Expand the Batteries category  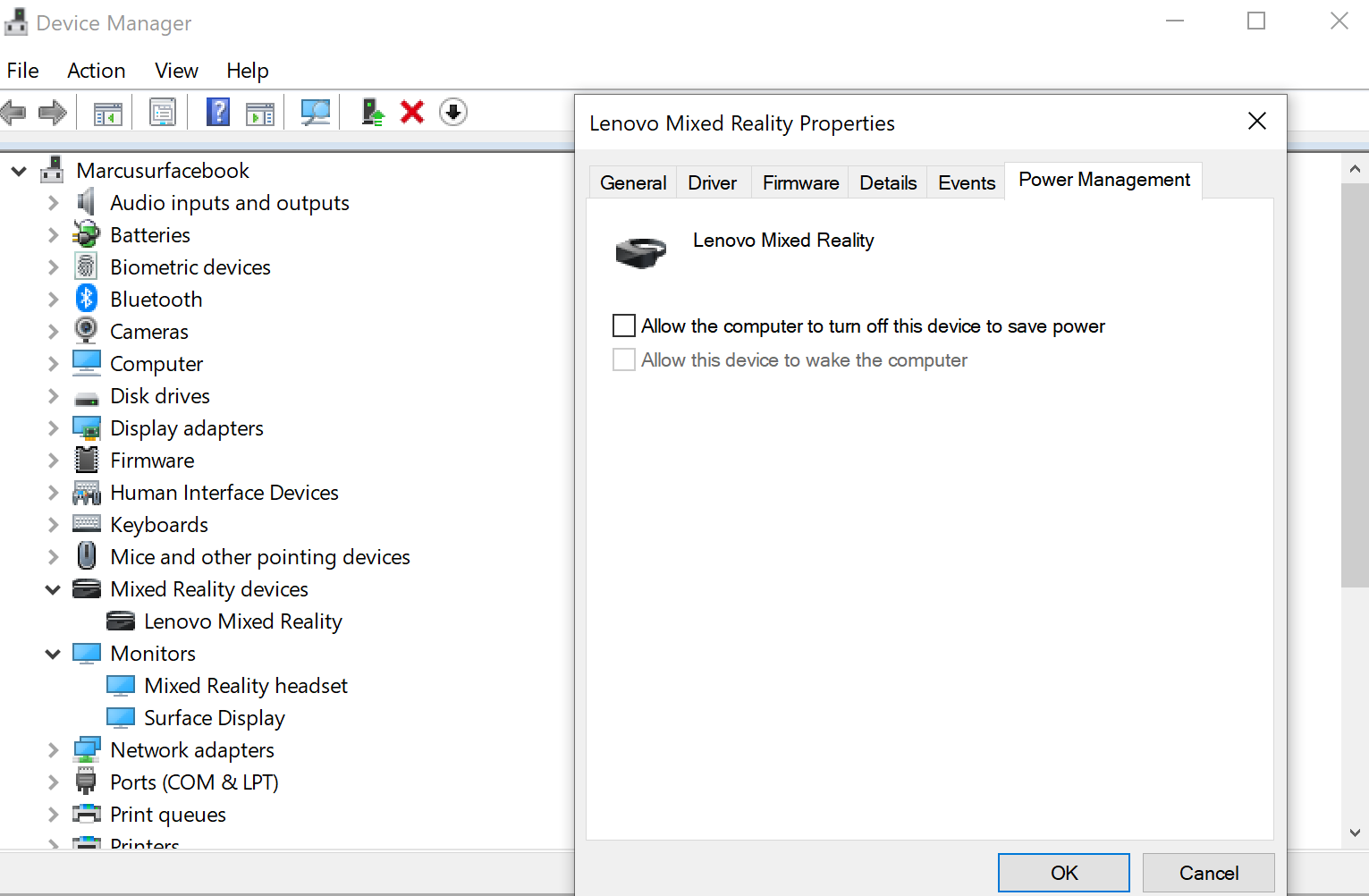(x=53, y=235)
